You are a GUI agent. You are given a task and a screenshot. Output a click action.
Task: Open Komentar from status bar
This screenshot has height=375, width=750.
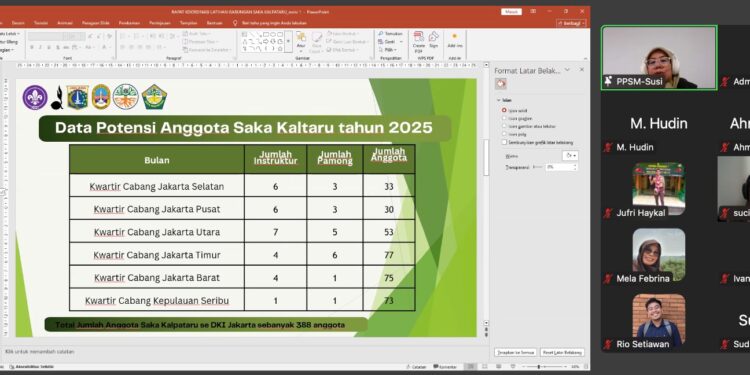pos(445,367)
